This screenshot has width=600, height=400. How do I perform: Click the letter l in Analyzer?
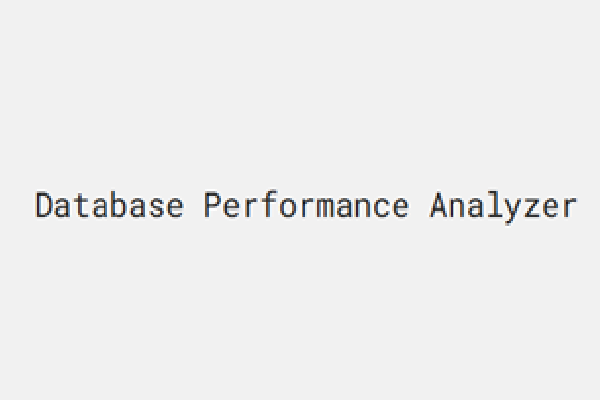[x=493, y=205]
